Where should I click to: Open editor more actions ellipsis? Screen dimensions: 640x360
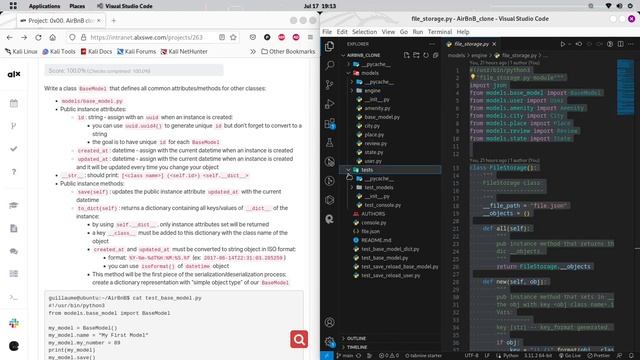coord(631,44)
